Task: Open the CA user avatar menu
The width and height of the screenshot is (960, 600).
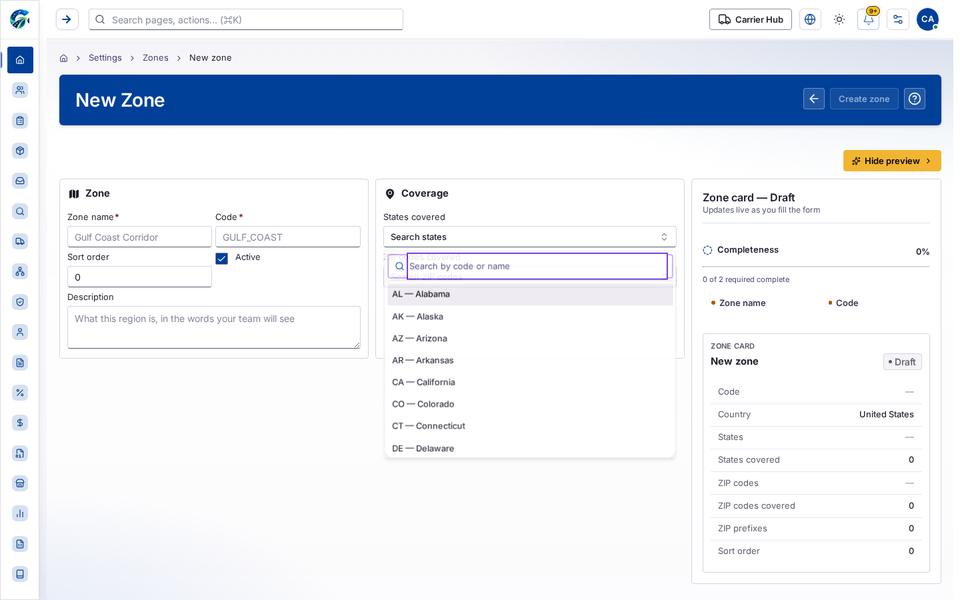Action: [928, 20]
